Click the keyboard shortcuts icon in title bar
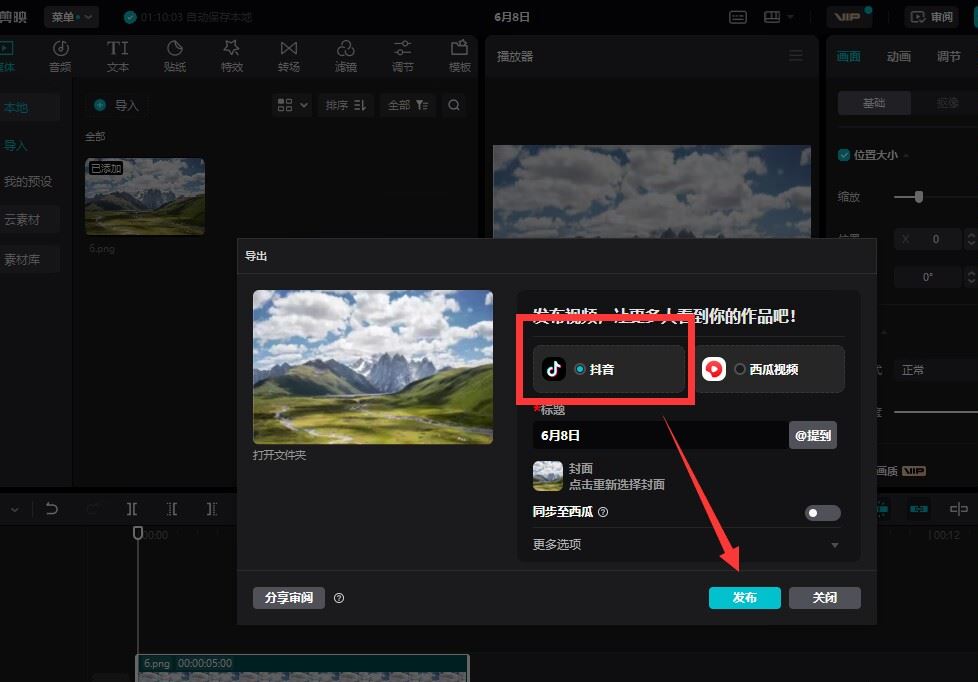Screen dimensions: 978x682 click(738, 17)
